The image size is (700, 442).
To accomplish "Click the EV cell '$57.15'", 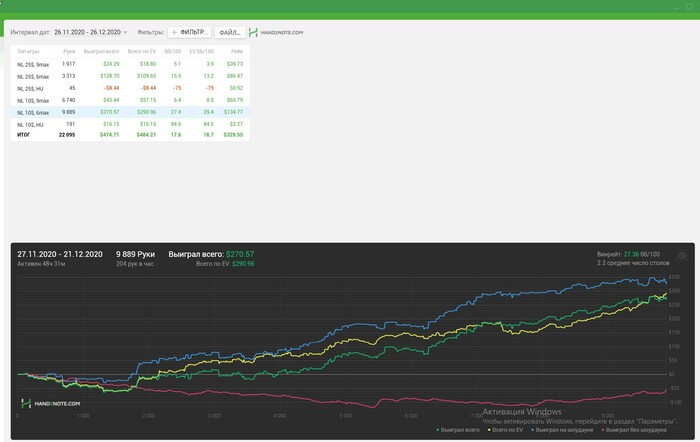I will click(x=148, y=100).
